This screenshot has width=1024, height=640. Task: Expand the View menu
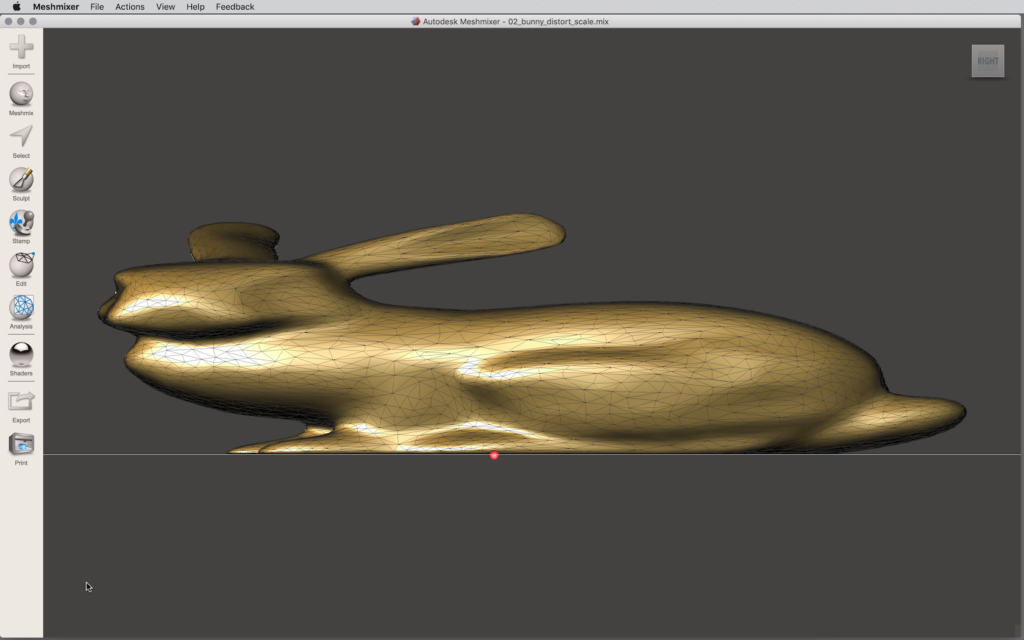pos(165,7)
